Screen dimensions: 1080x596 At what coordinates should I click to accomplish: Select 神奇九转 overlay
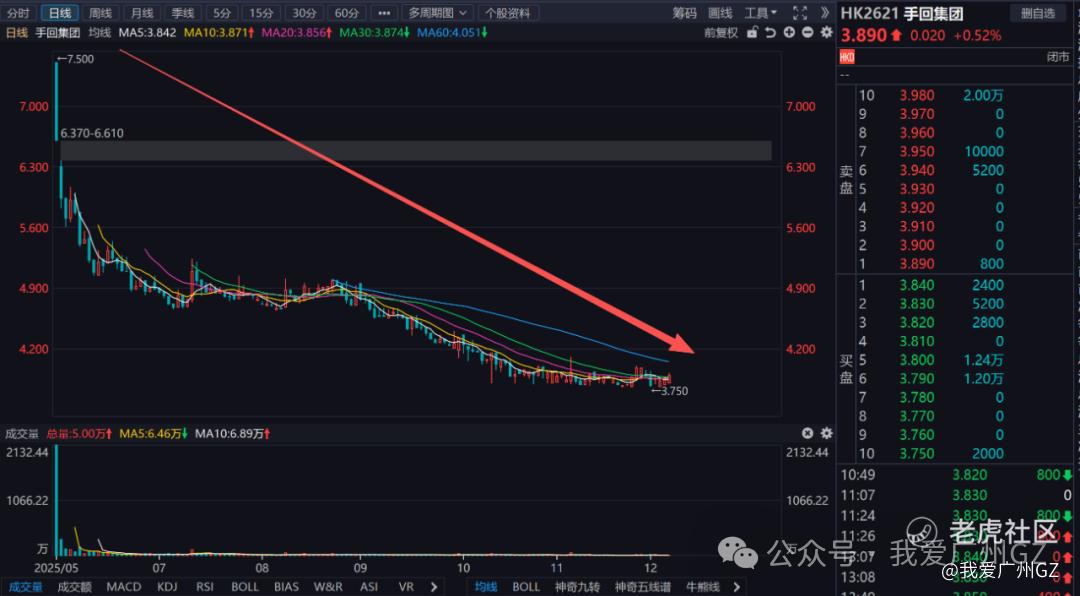pyautogui.click(x=577, y=587)
